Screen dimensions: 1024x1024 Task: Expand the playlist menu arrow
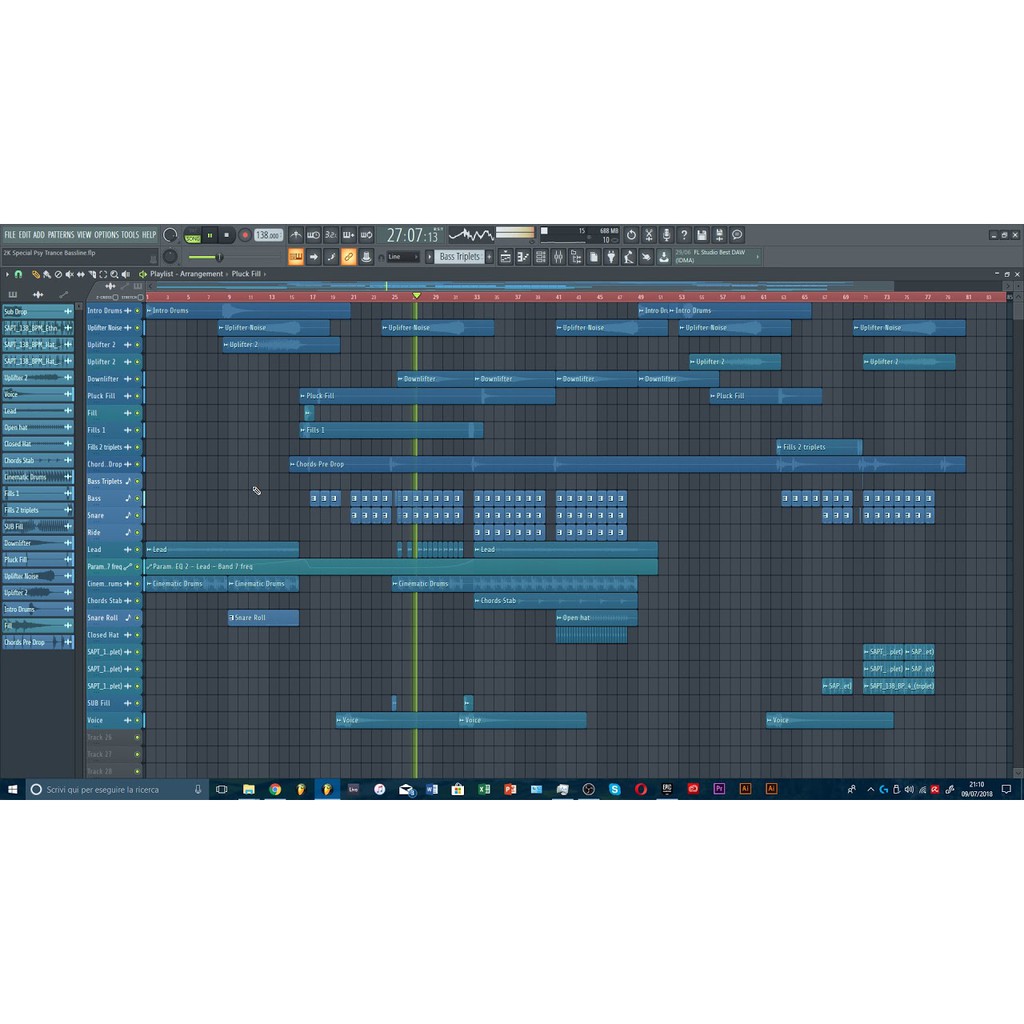tap(7, 274)
